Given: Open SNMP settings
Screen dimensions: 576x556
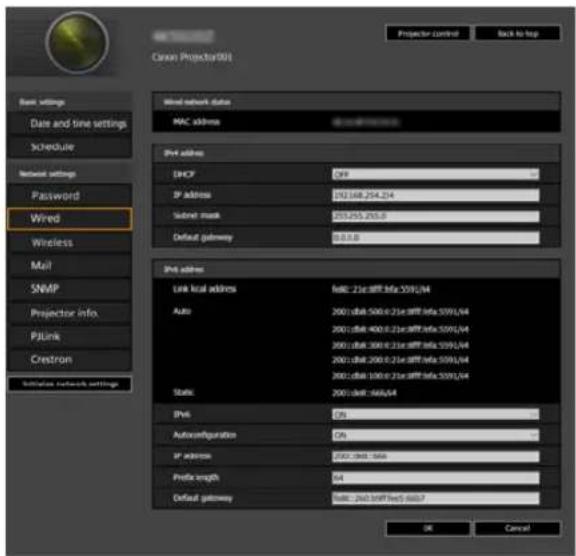Looking at the screenshot, I should [x=69, y=289].
